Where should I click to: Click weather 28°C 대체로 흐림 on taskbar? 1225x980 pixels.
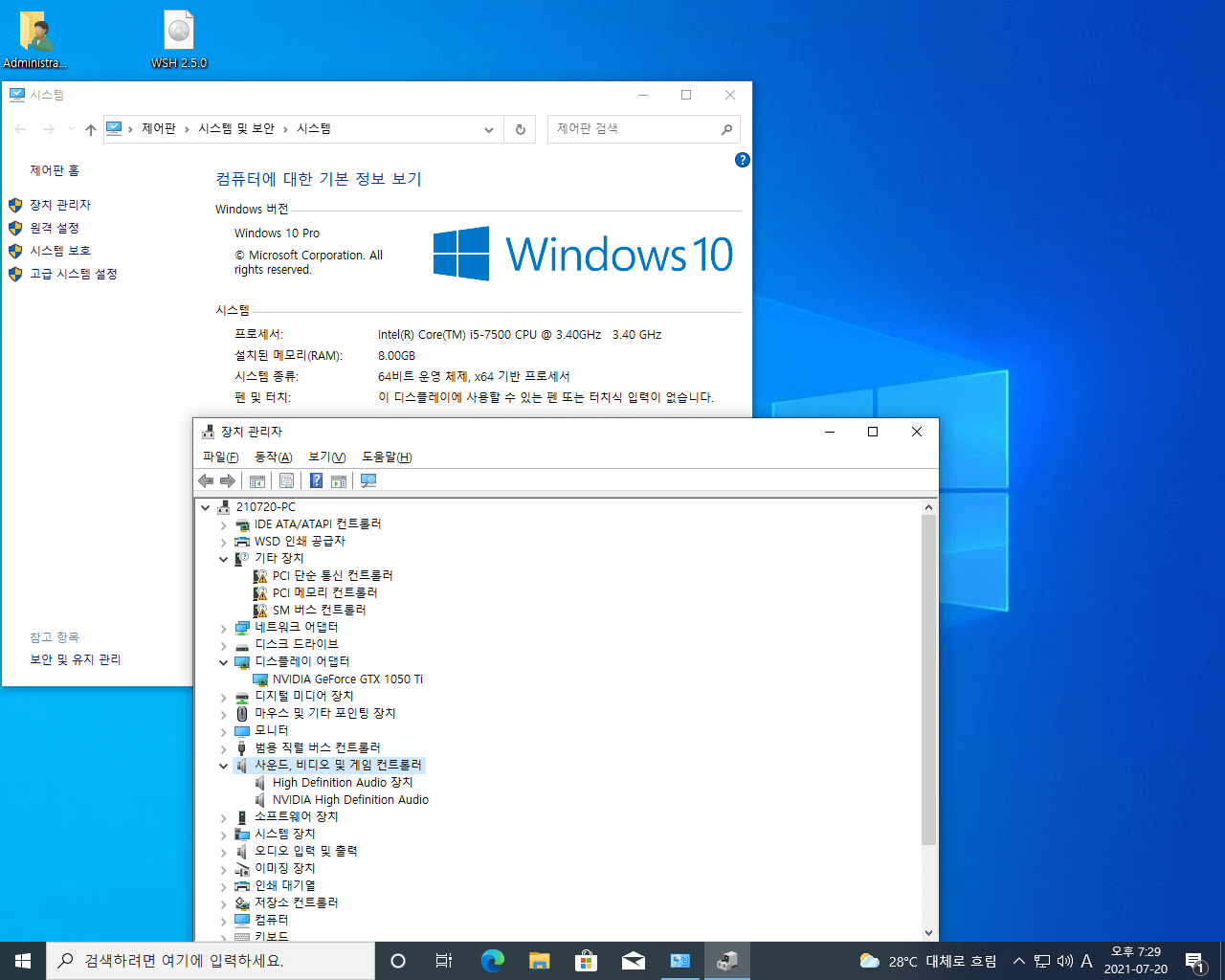[927, 961]
